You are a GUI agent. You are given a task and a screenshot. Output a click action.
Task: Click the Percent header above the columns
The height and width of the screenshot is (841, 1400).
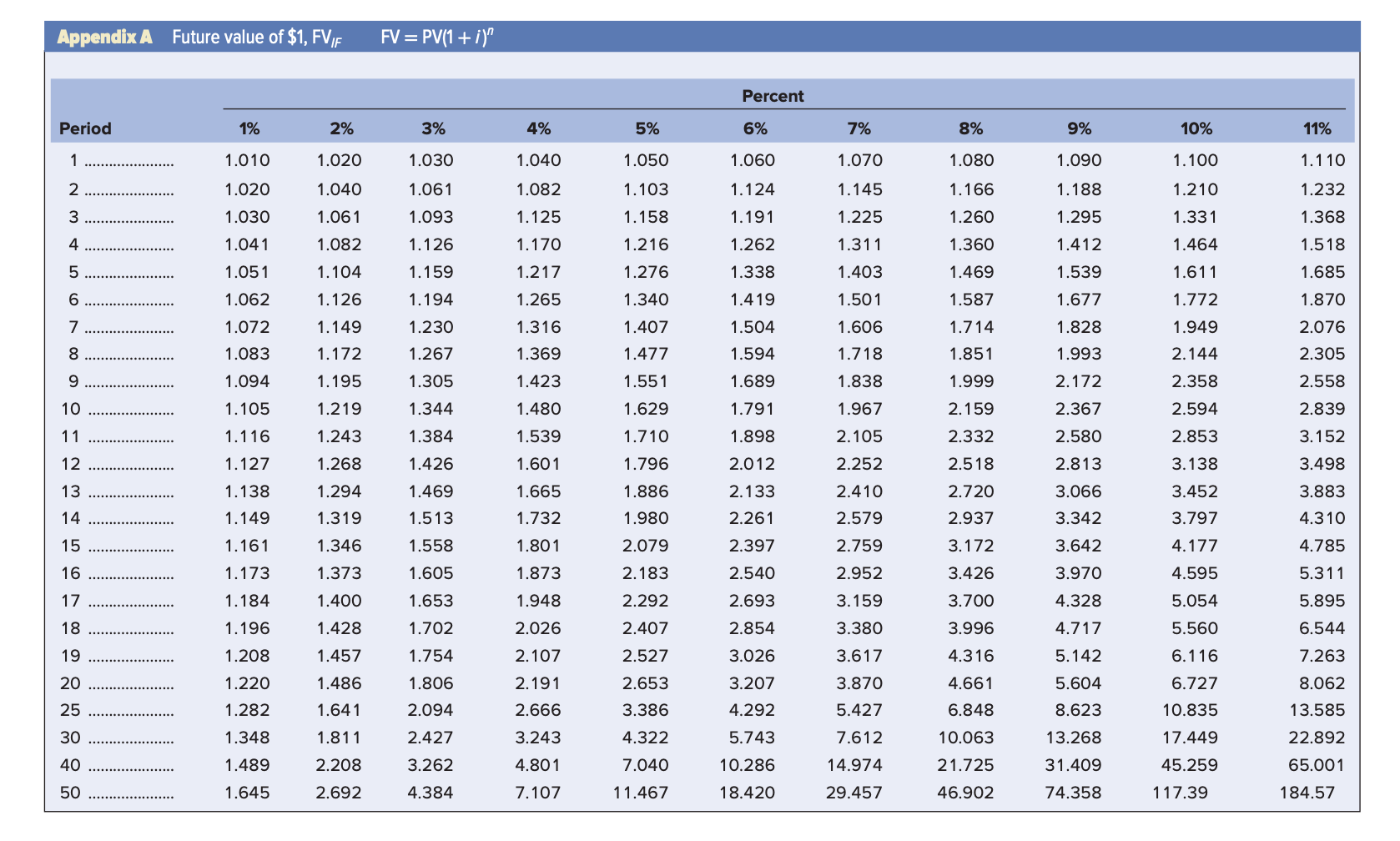773,96
